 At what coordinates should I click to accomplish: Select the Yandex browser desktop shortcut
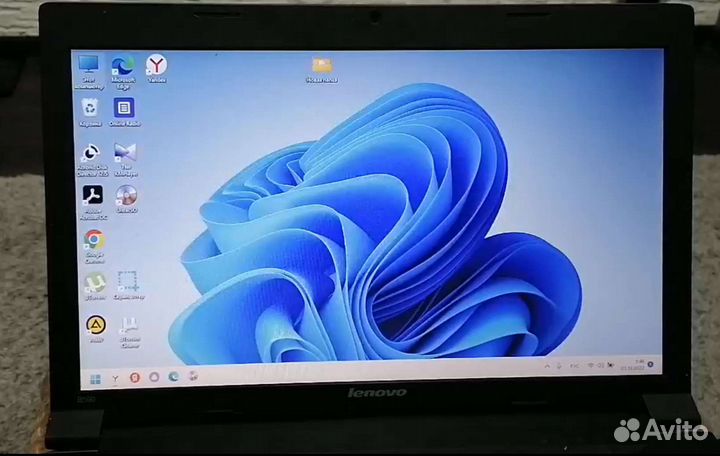point(157,69)
